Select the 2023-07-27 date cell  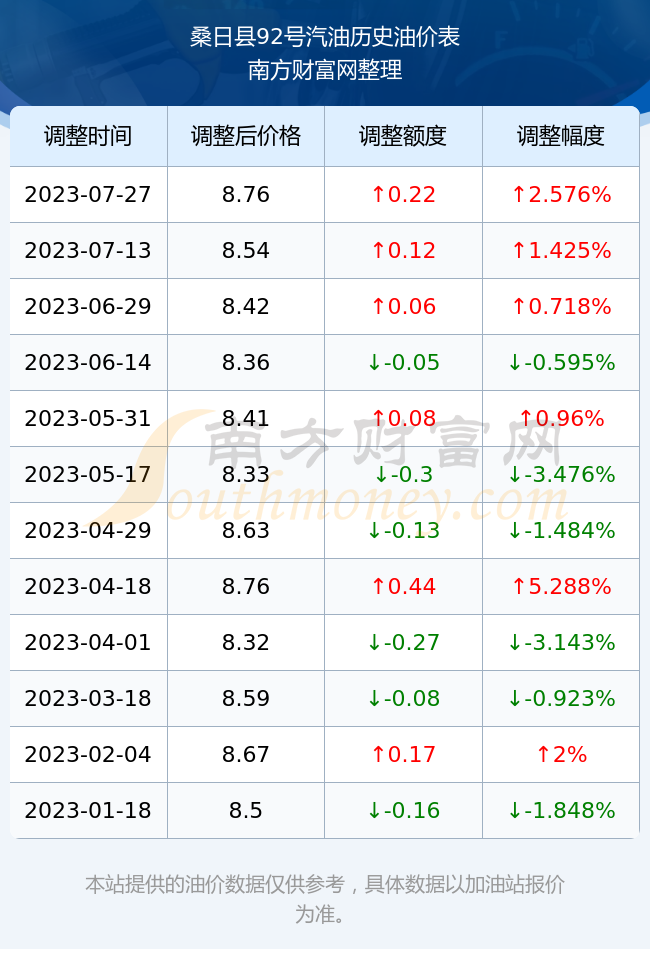88,194
